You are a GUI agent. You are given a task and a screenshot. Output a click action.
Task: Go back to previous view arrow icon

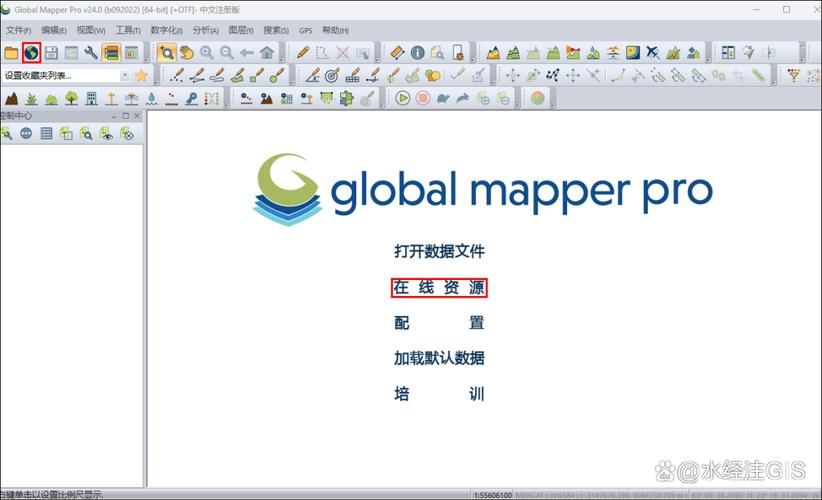click(246, 52)
